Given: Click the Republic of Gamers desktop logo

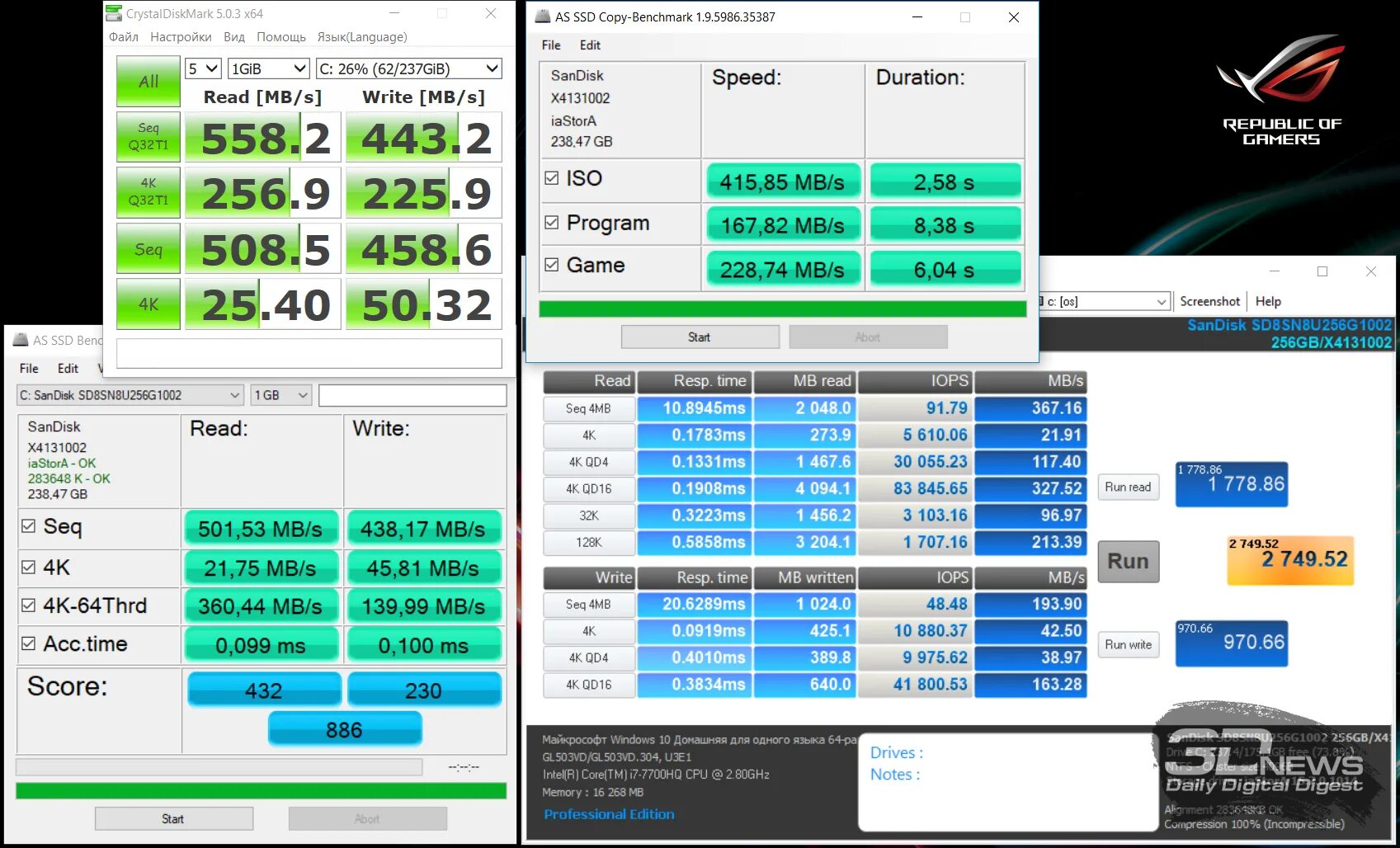Looking at the screenshot, I should click(x=1281, y=91).
